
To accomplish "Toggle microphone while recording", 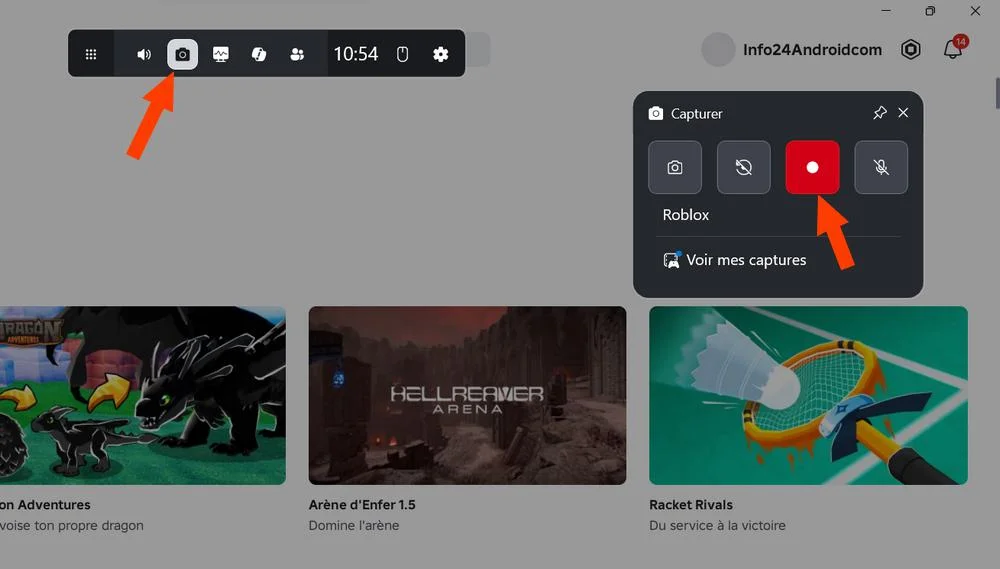I will [x=881, y=167].
